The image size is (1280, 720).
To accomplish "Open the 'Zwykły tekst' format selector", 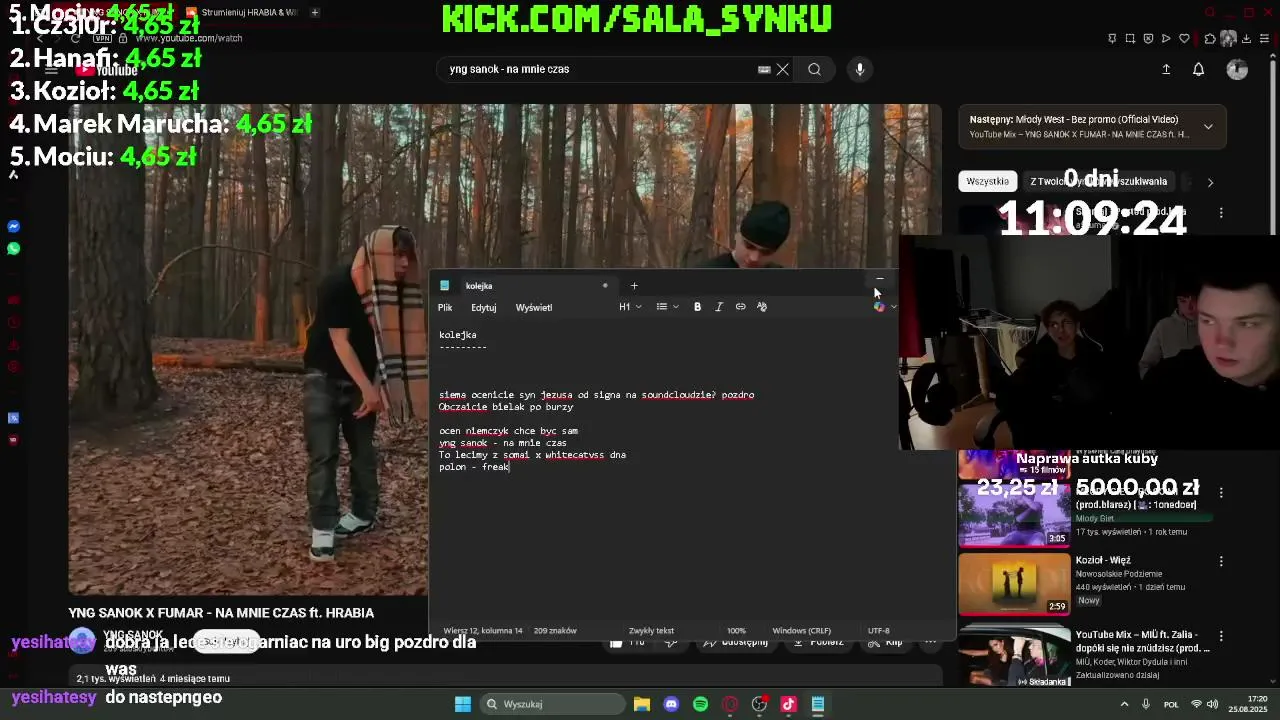I will (x=651, y=631).
